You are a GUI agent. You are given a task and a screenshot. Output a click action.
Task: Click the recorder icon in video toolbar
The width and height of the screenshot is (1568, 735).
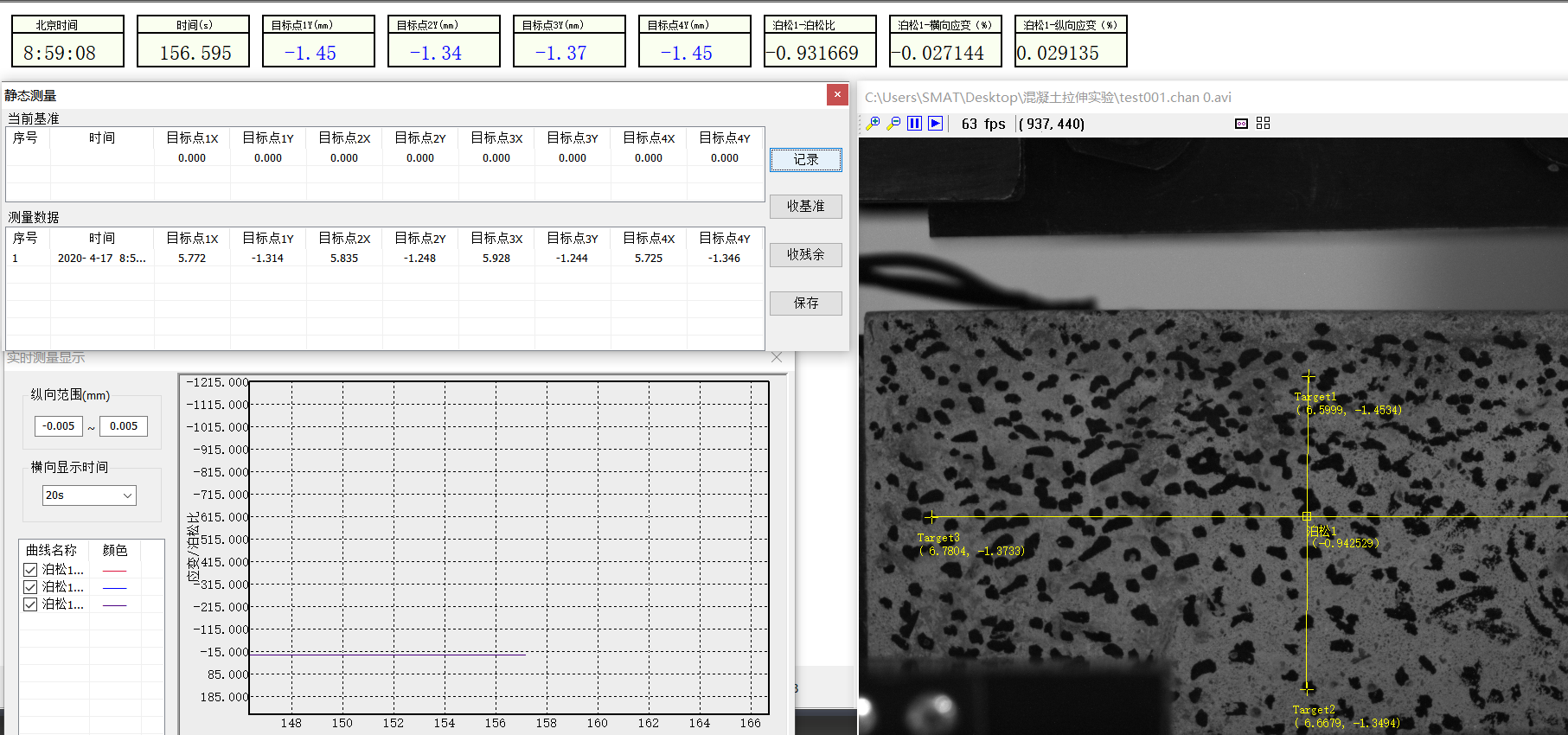coord(1241,124)
